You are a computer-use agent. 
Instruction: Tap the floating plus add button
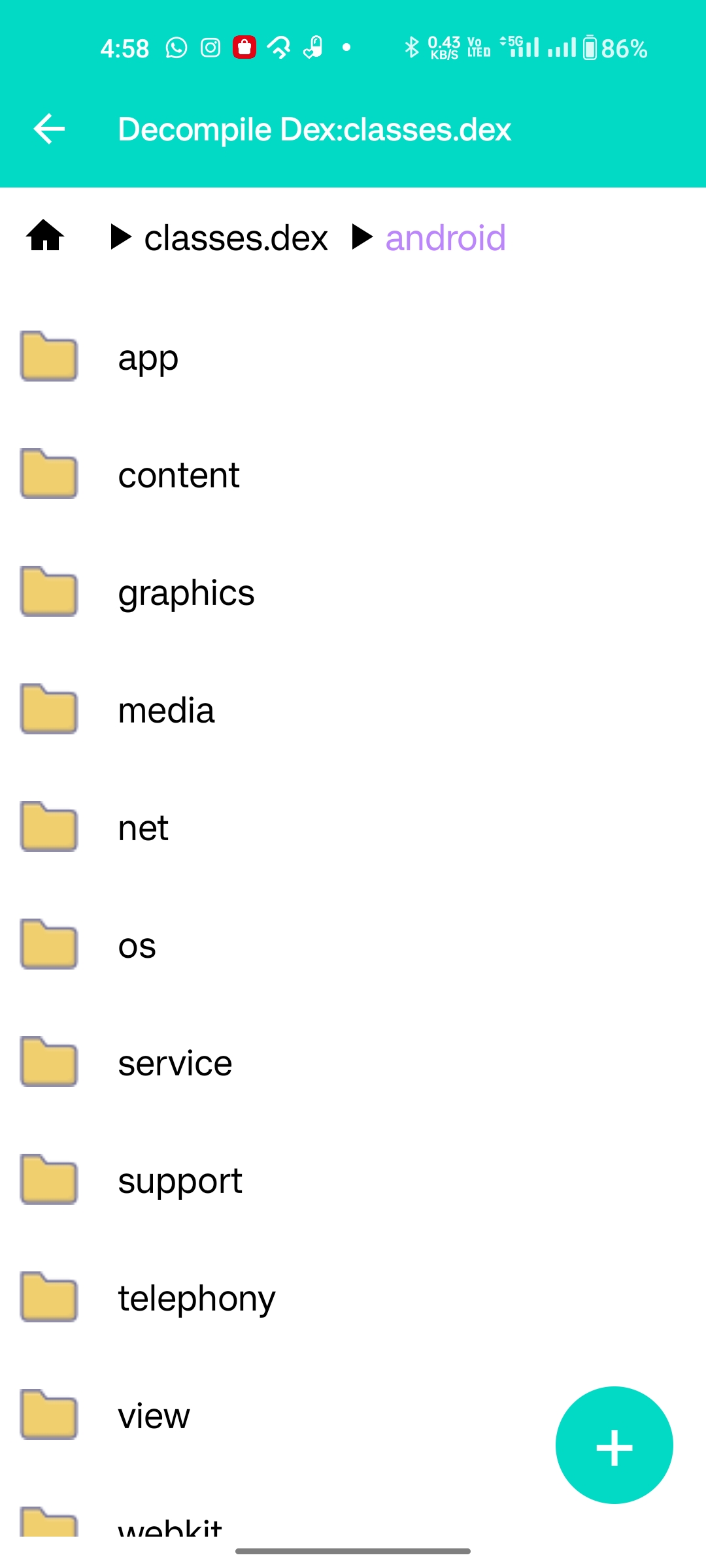[x=614, y=1445]
